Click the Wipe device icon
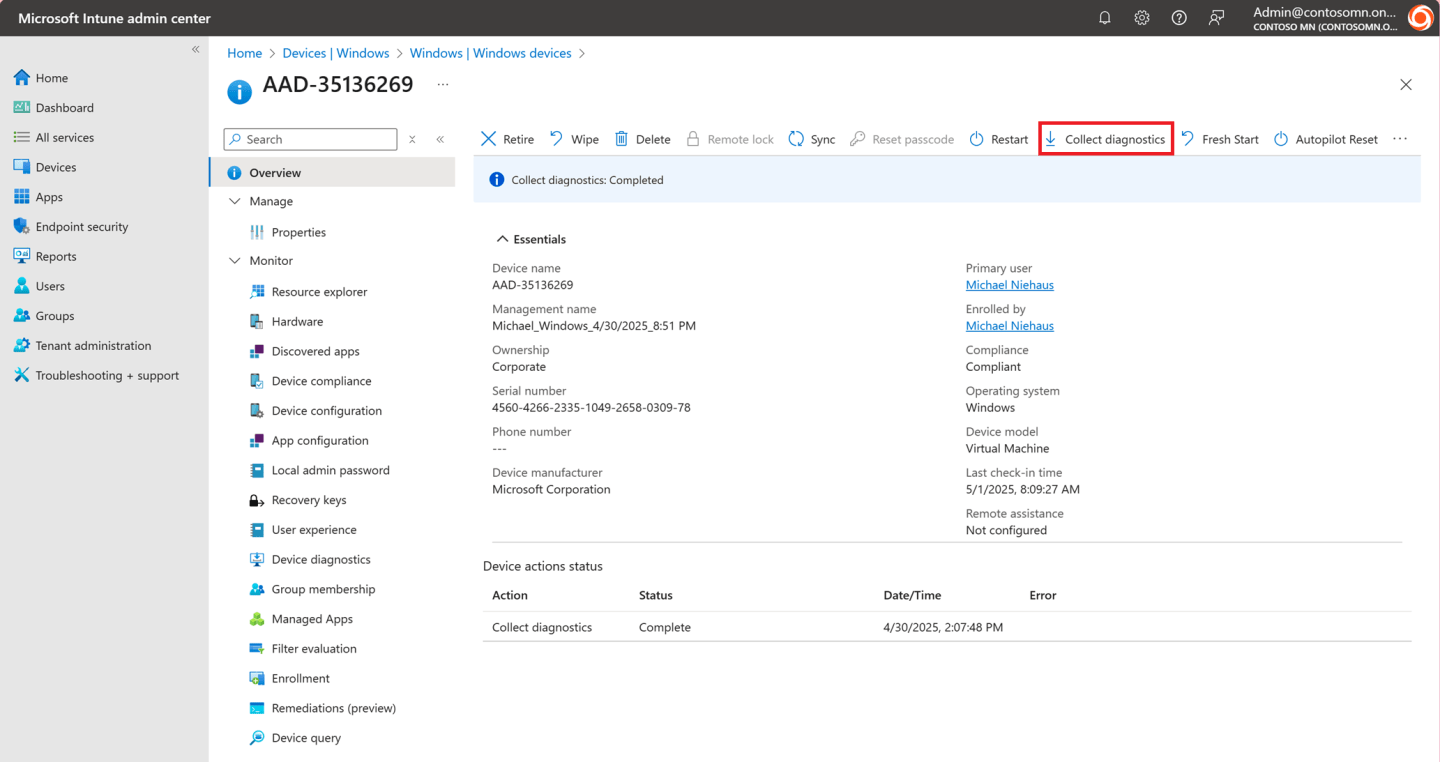Image resolution: width=1440 pixels, height=762 pixels. pos(574,139)
